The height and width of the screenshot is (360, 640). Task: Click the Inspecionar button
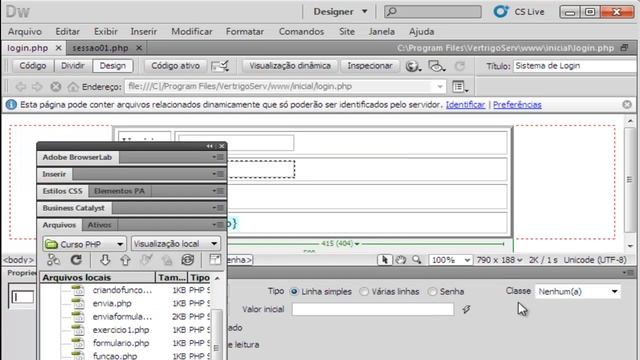coord(370,66)
